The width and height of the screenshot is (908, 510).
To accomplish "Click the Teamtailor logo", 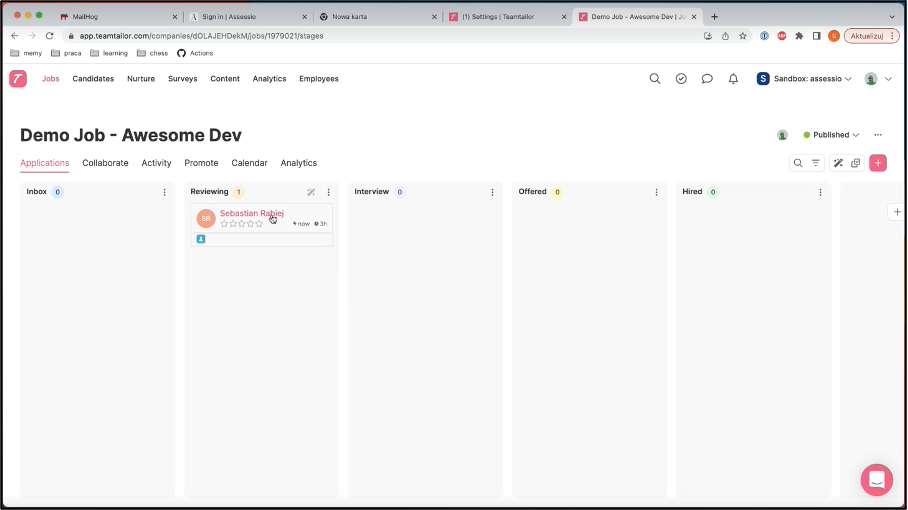I will (18, 79).
